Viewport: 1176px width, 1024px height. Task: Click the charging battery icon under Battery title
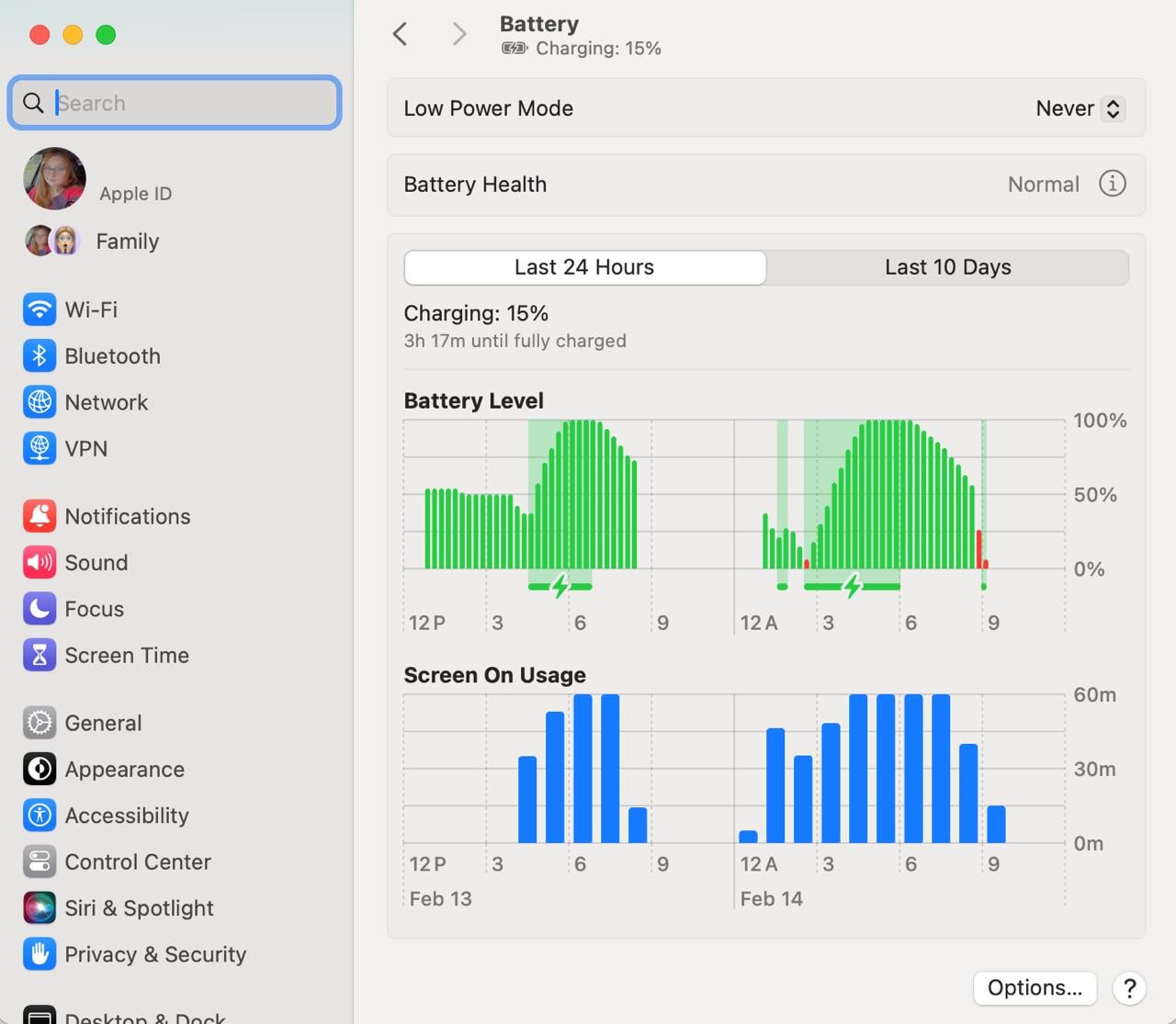(514, 49)
